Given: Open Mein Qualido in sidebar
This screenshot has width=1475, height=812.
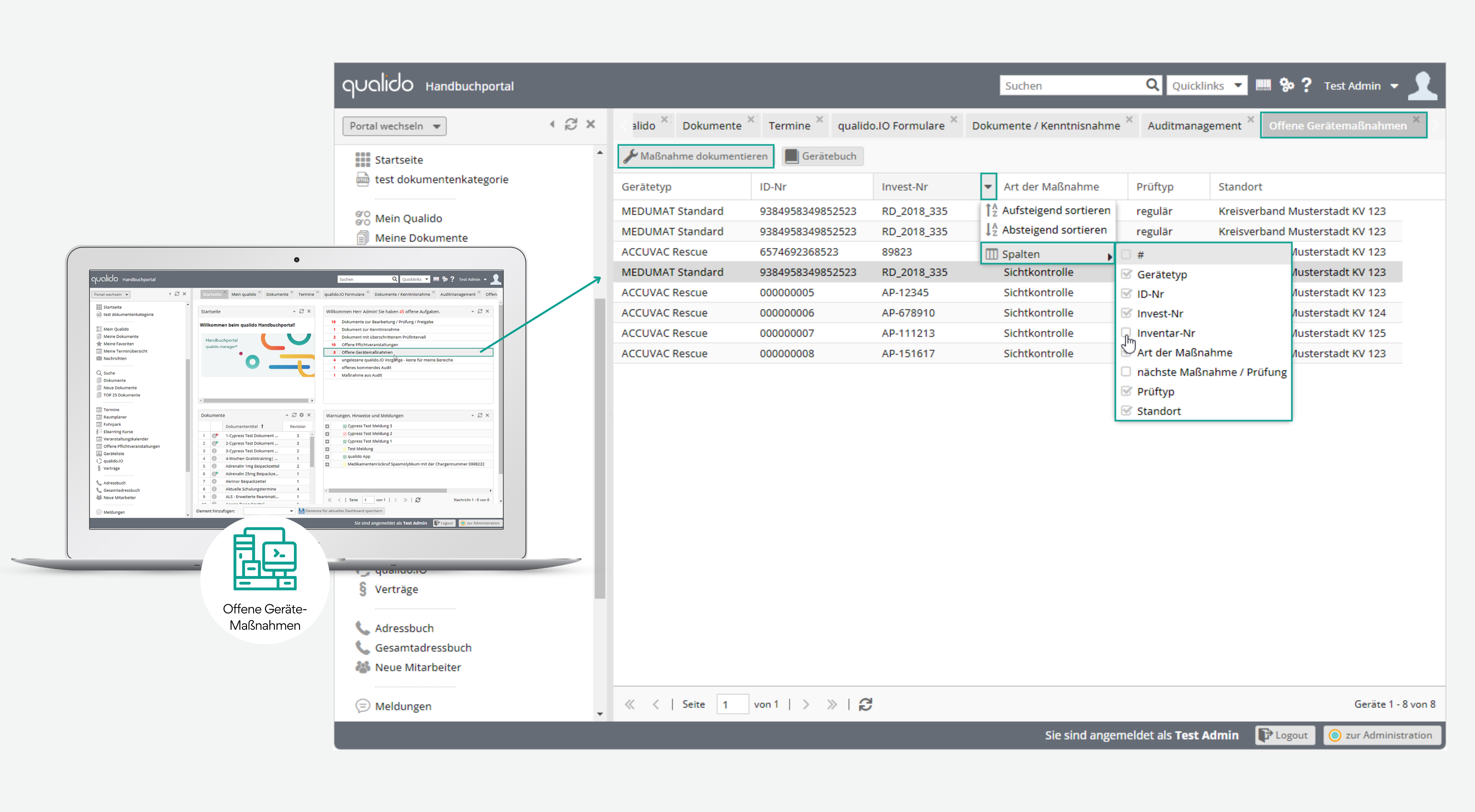Looking at the screenshot, I should pos(408,218).
